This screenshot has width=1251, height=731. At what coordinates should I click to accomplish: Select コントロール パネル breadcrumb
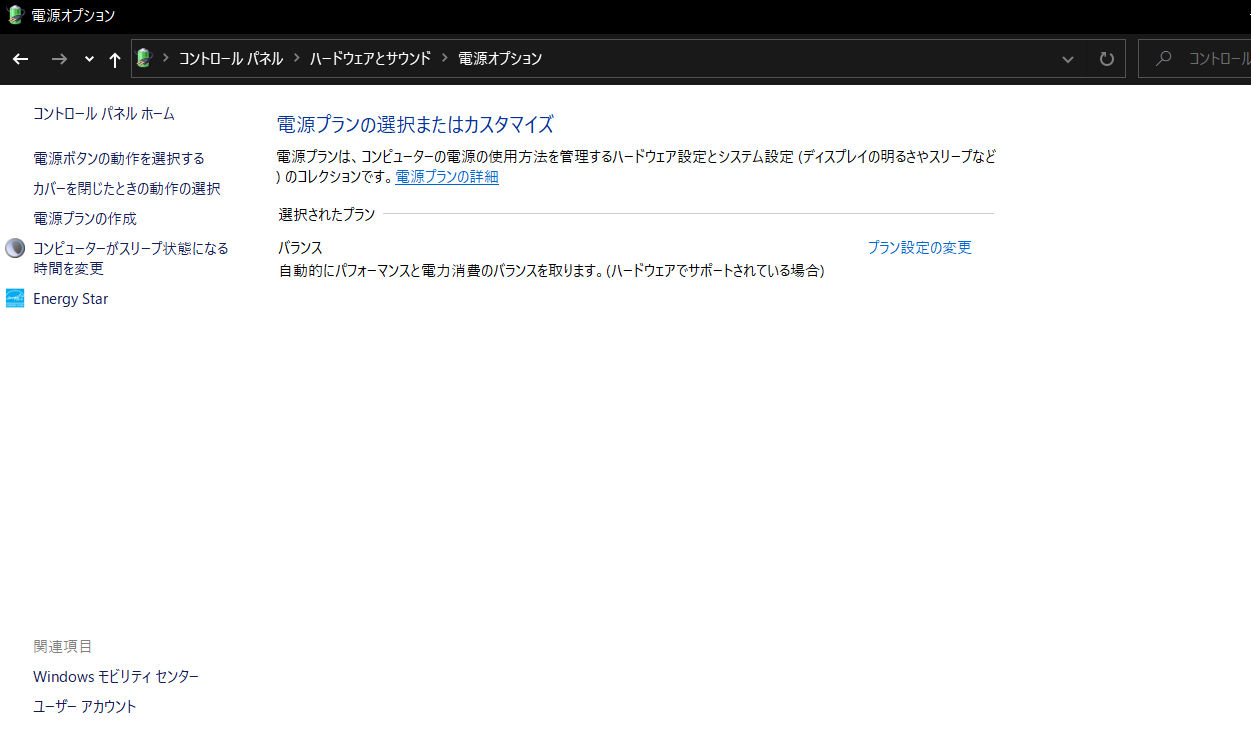(x=231, y=58)
